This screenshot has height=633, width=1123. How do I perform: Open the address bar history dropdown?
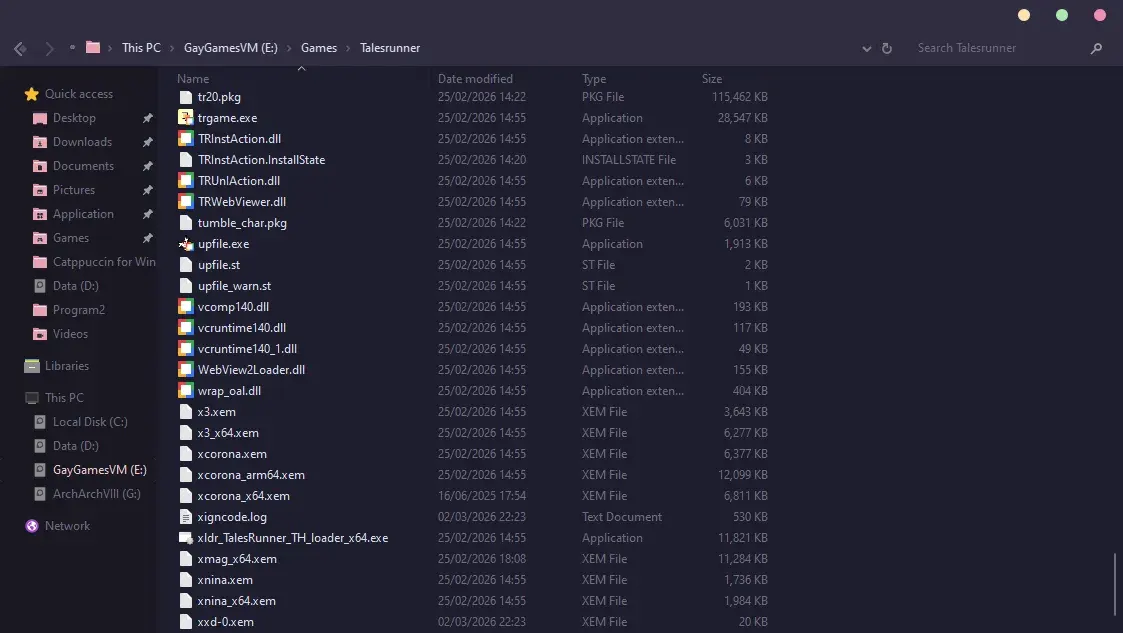click(866, 48)
